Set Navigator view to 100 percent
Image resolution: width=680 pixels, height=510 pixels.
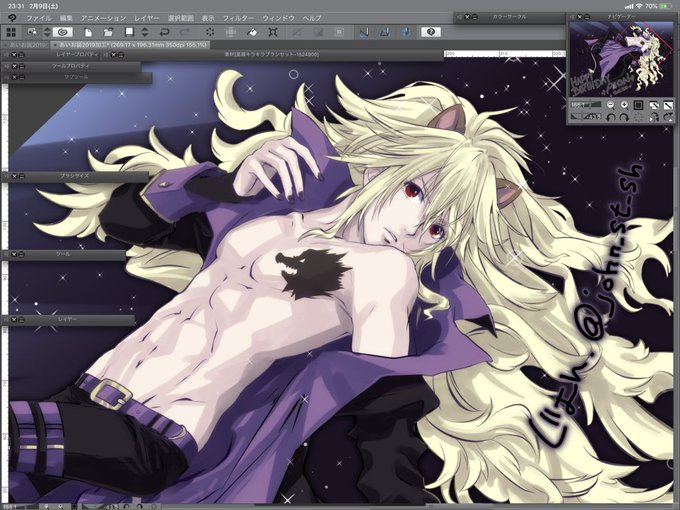click(638, 105)
